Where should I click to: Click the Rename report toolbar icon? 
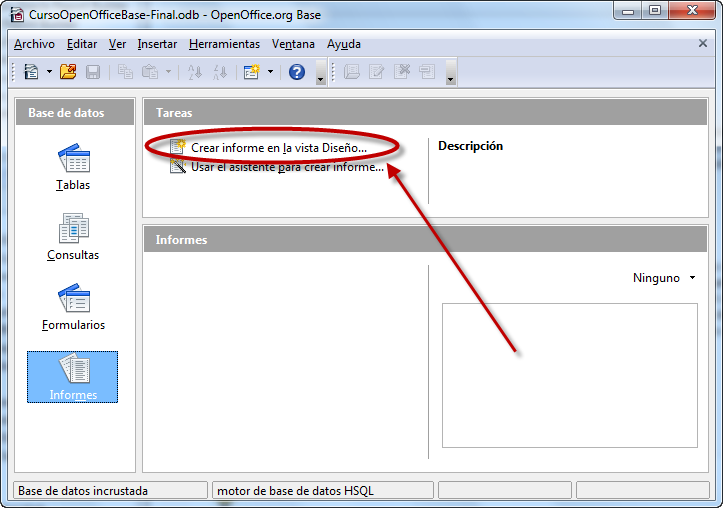[x=427, y=72]
